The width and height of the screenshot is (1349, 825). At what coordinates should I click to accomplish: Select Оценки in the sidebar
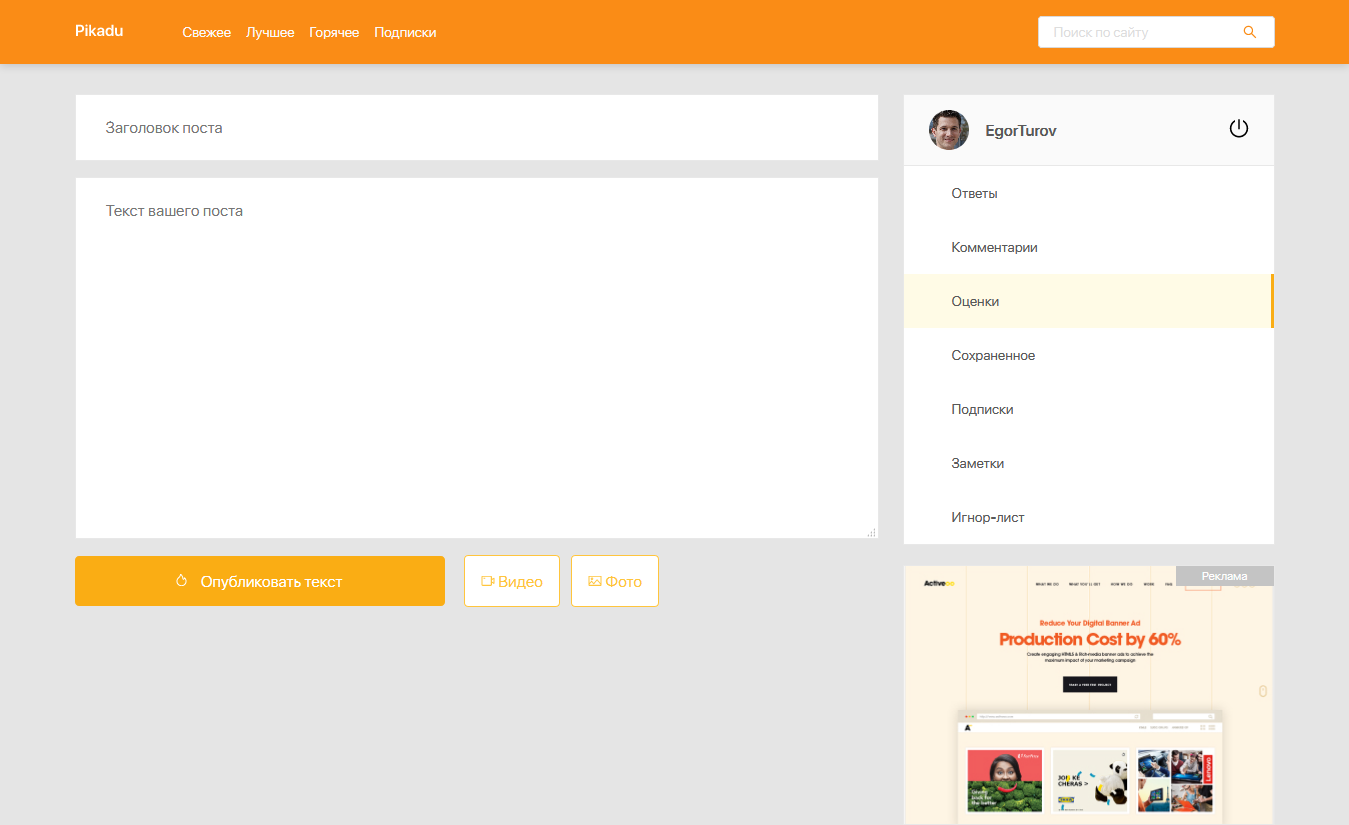tap(1089, 301)
